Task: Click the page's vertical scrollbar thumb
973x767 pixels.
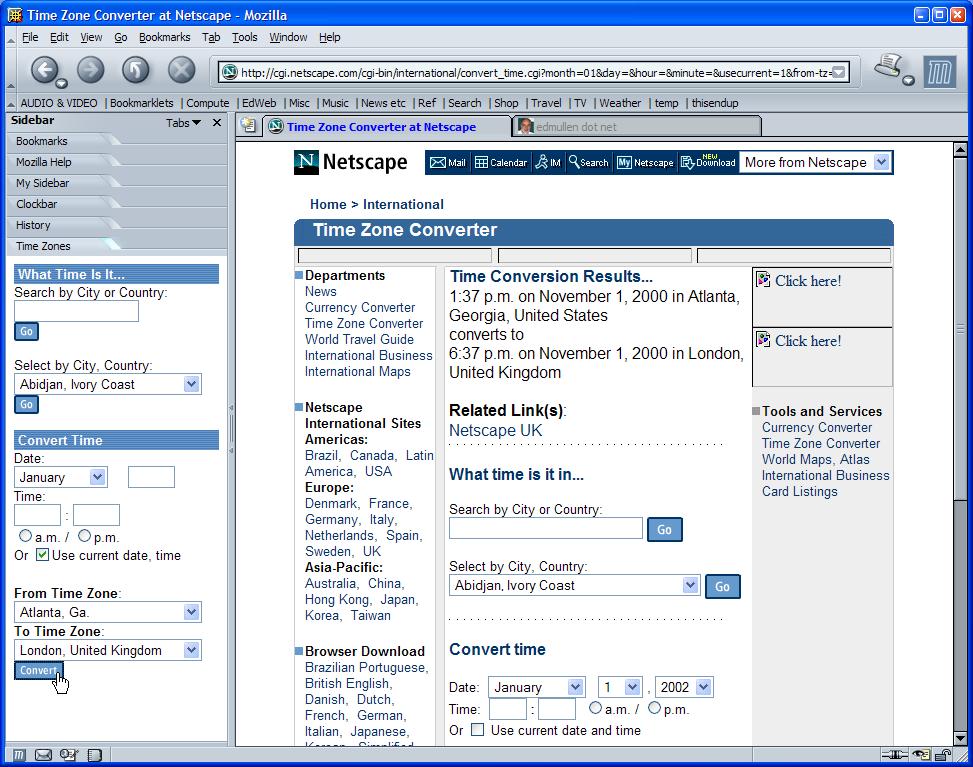Action: click(960, 327)
